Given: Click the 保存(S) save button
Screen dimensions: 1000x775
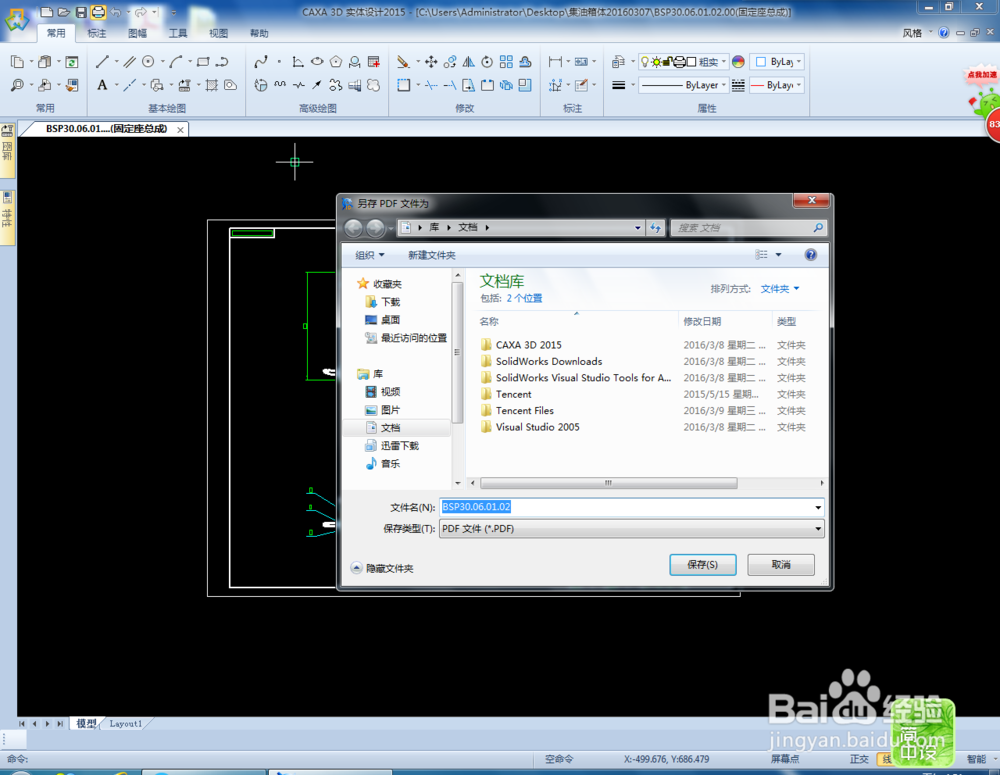Looking at the screenshot, I should point(703,565).
